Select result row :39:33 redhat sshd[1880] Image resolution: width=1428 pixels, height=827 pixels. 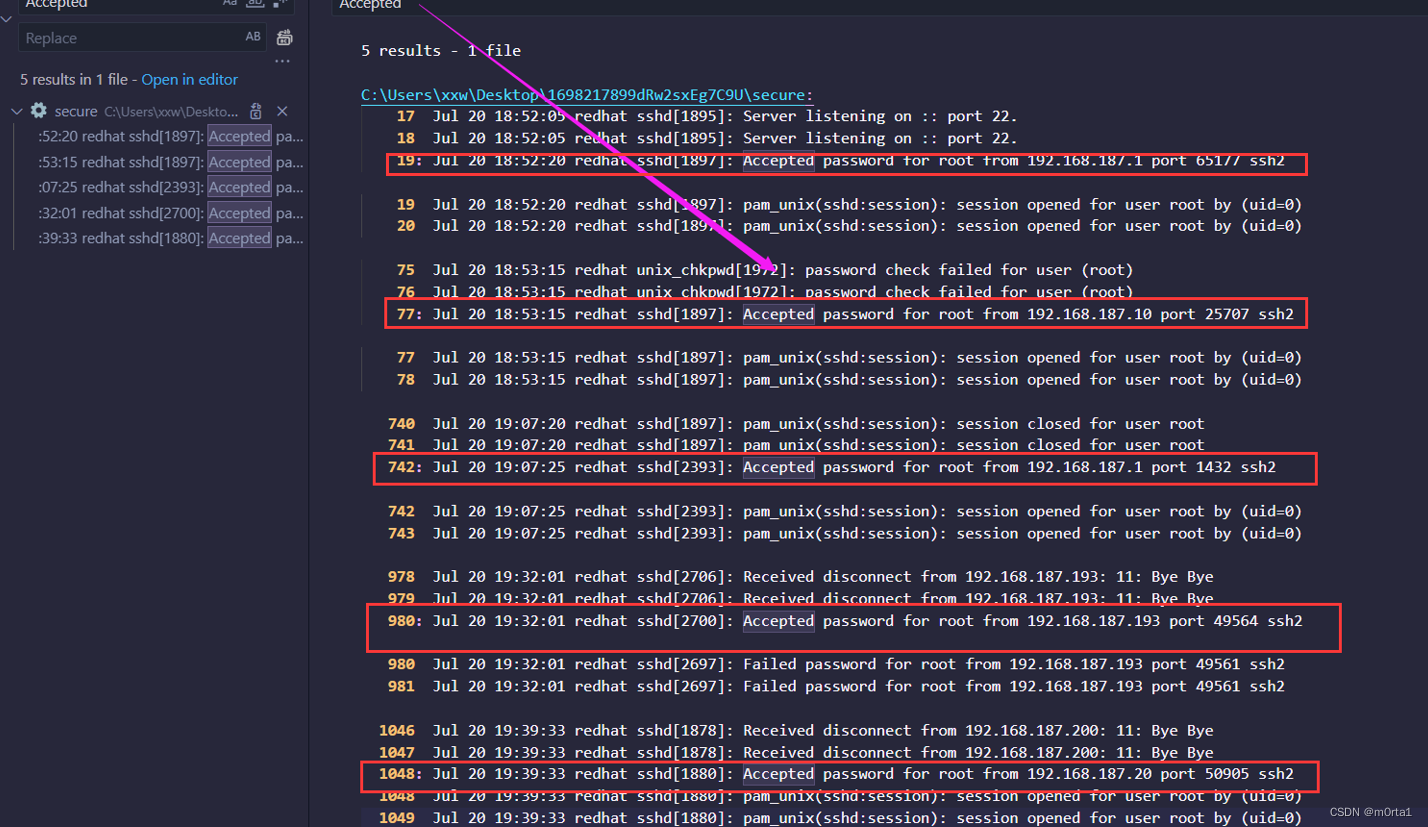[171, 238]
